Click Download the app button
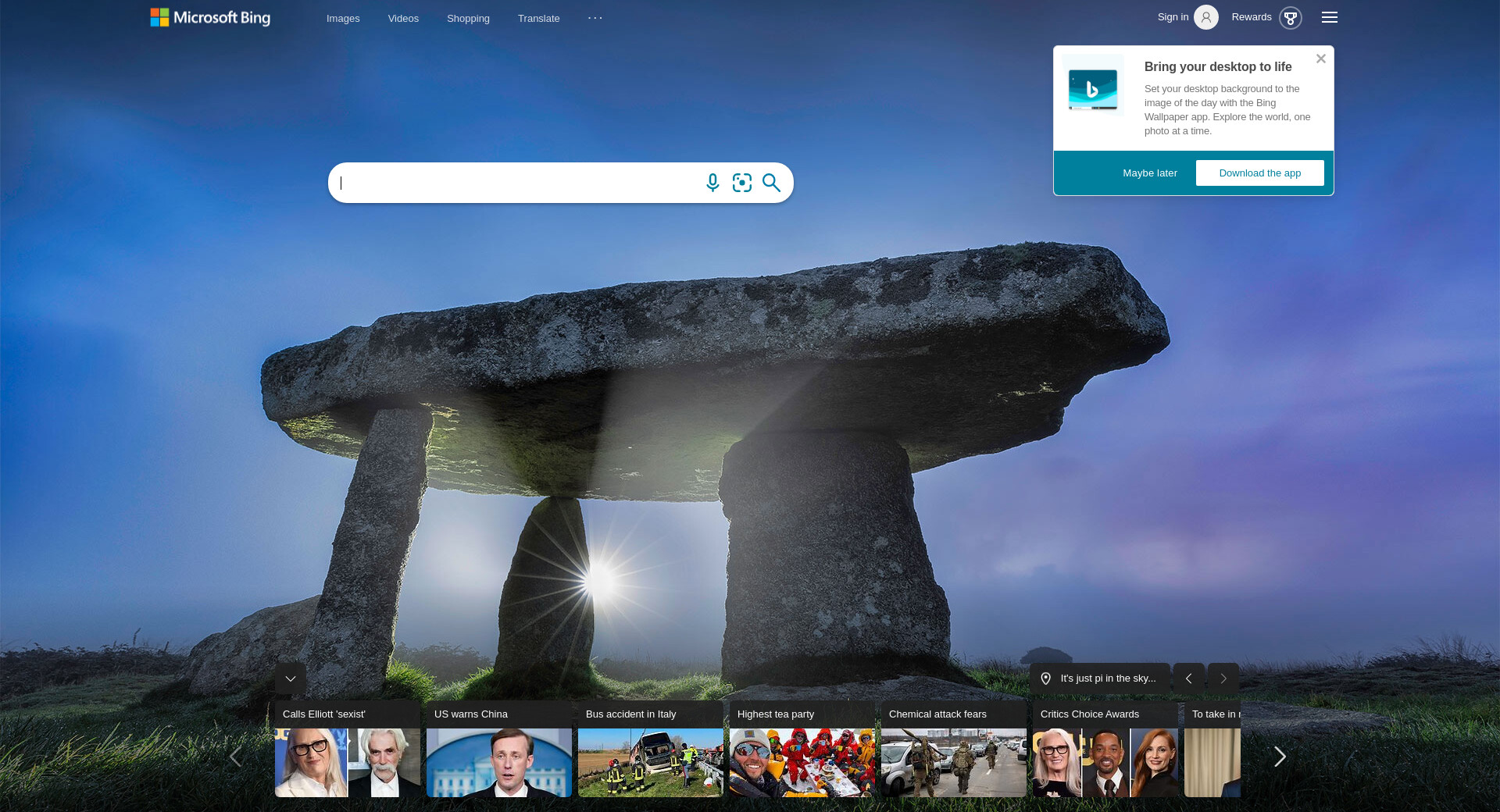This screenshot has width=1500, height=812. pyautogui.click(x=1259, y=173)
